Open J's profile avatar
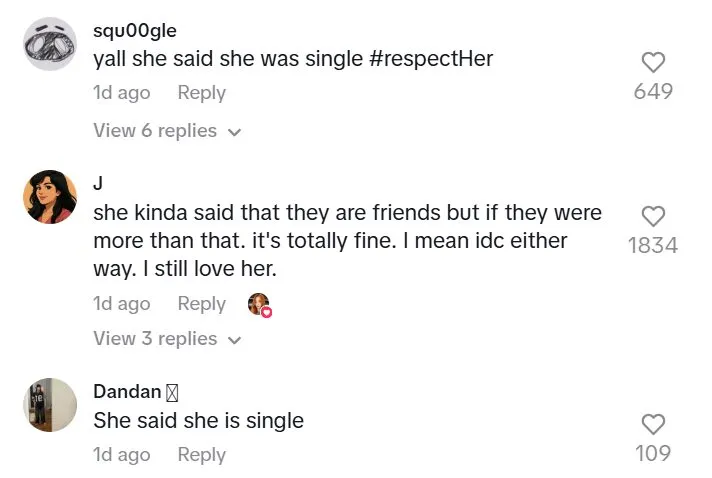 (50, 196)
